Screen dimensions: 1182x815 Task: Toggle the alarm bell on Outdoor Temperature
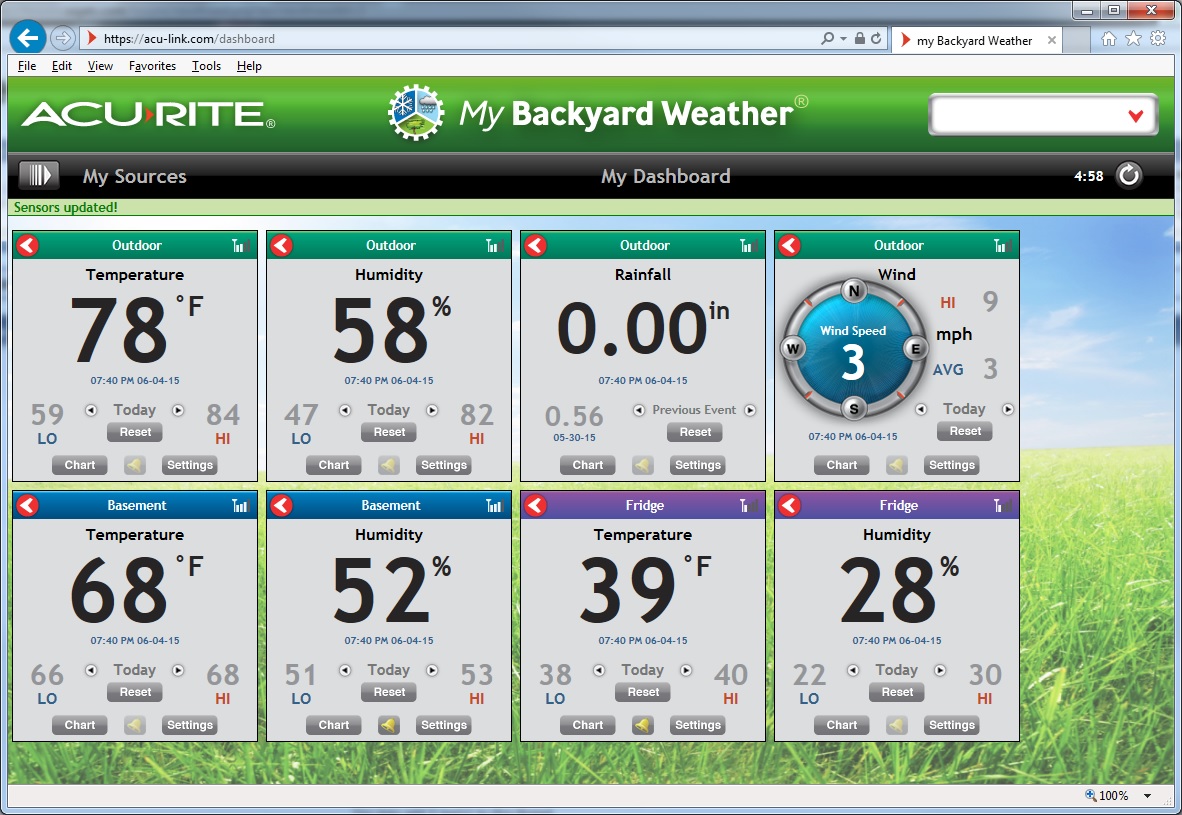click(135, 465)
